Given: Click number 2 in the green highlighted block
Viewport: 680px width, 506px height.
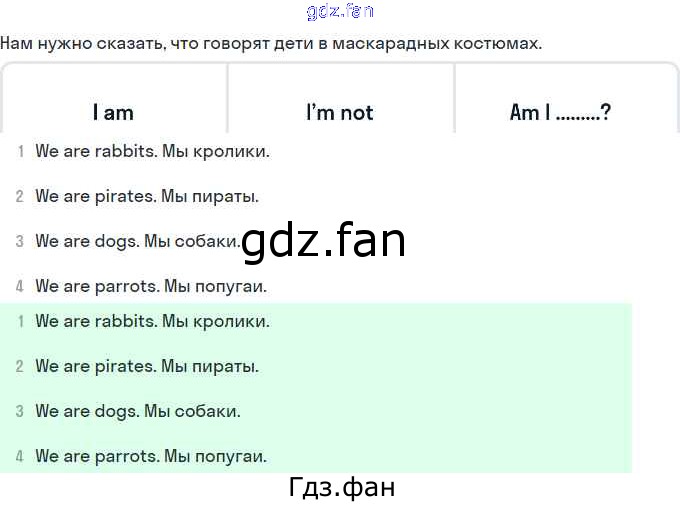Looking at the screenshot, I should [20, 366].
